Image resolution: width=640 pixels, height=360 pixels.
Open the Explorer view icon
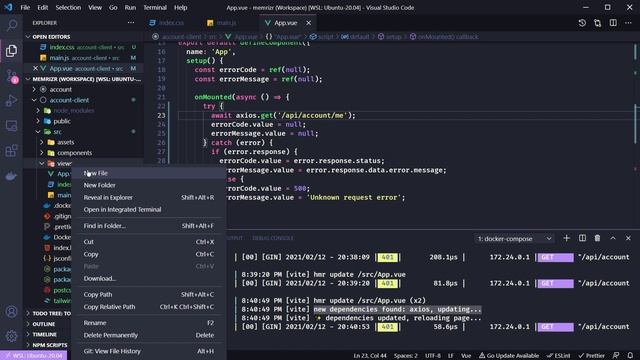11,51
